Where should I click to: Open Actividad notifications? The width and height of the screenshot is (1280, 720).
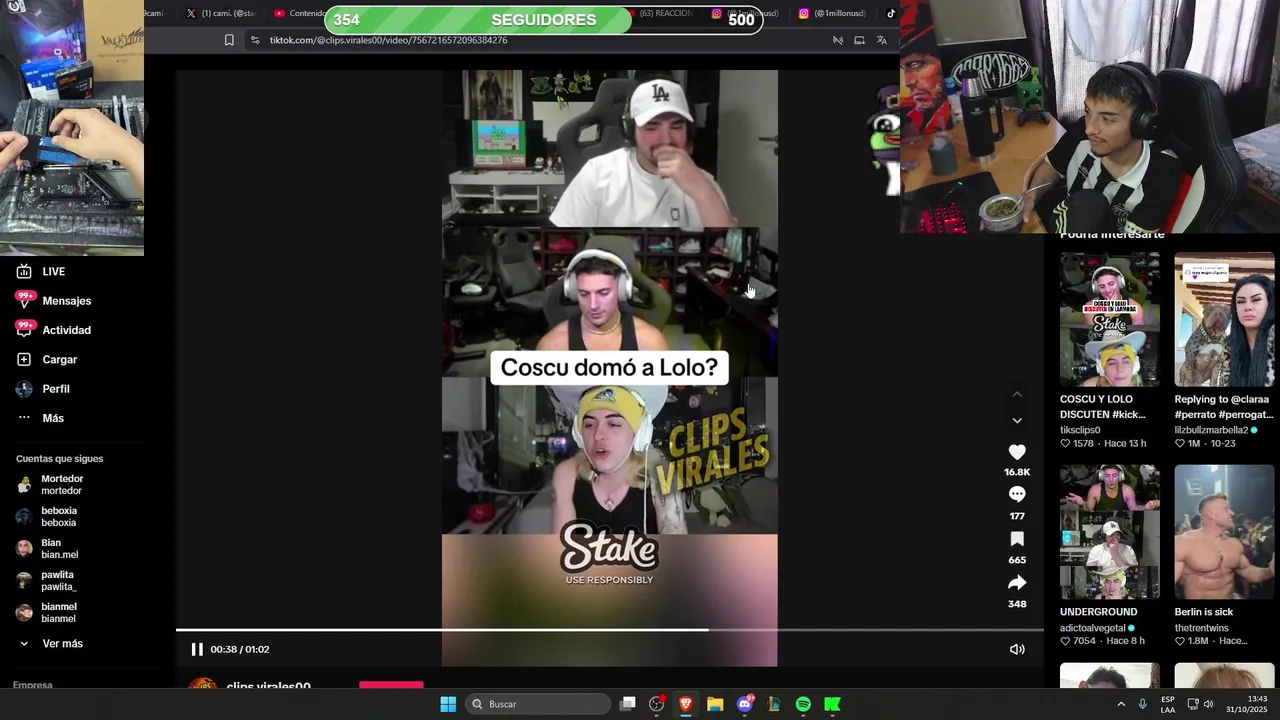point(53,330)
